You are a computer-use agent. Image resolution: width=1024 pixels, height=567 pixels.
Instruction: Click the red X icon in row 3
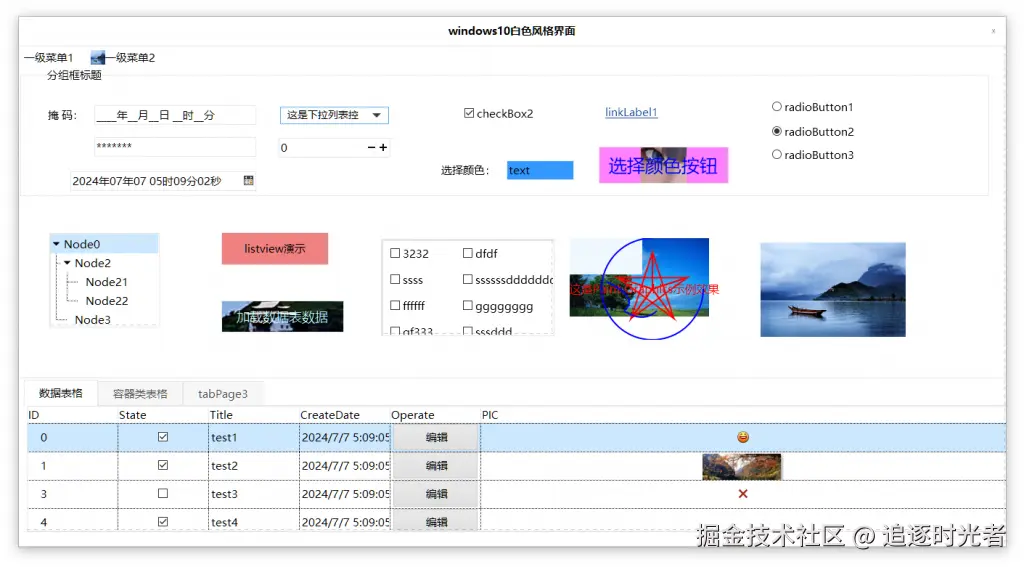743,494
